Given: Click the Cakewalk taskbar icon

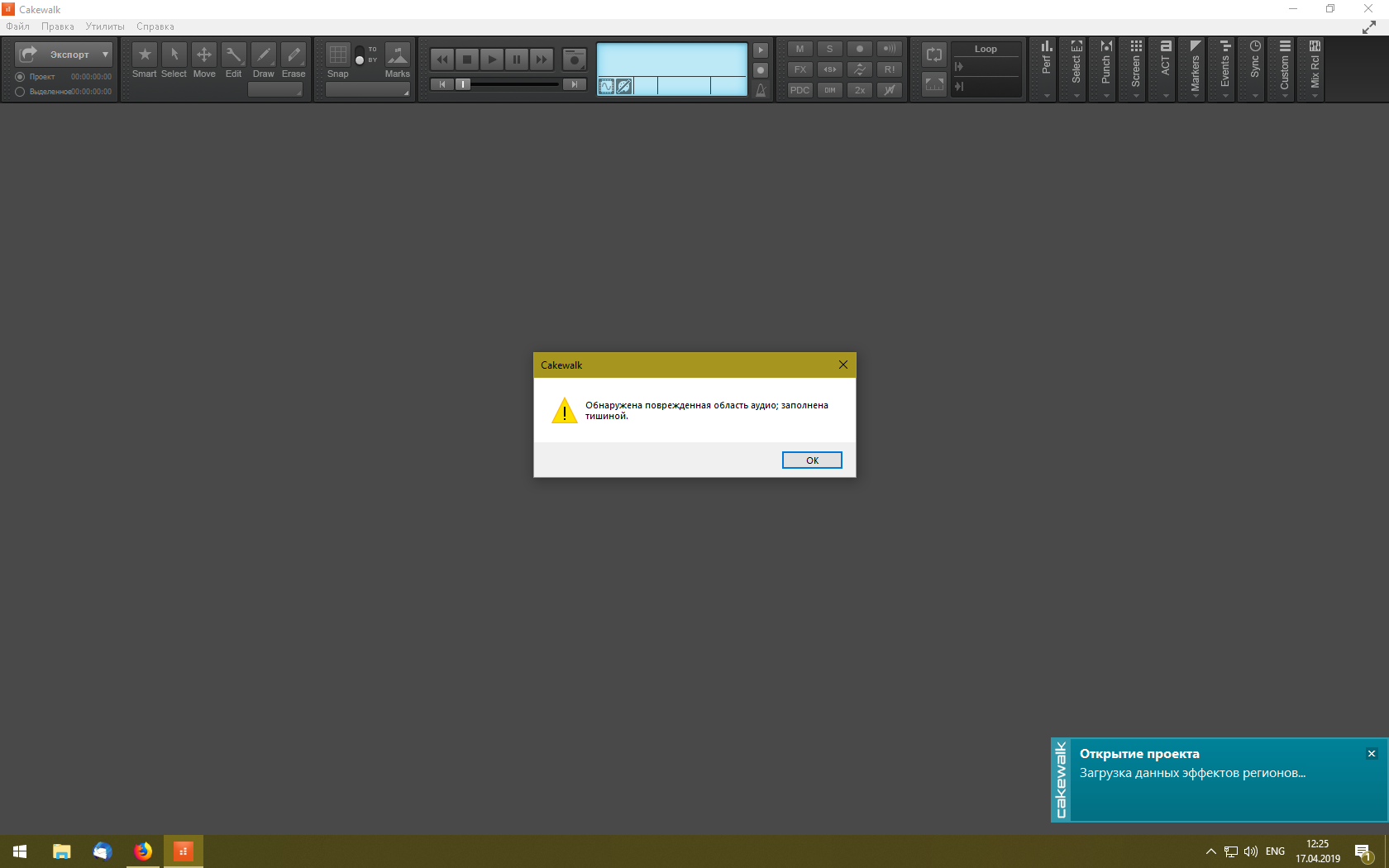Looking at the screenshot, I should coord(184,851).
